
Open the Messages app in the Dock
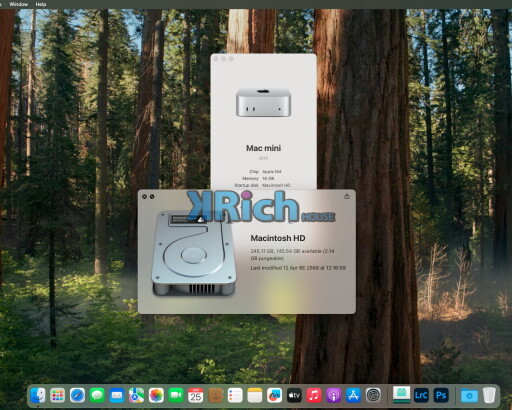click(x=97, y=396)
